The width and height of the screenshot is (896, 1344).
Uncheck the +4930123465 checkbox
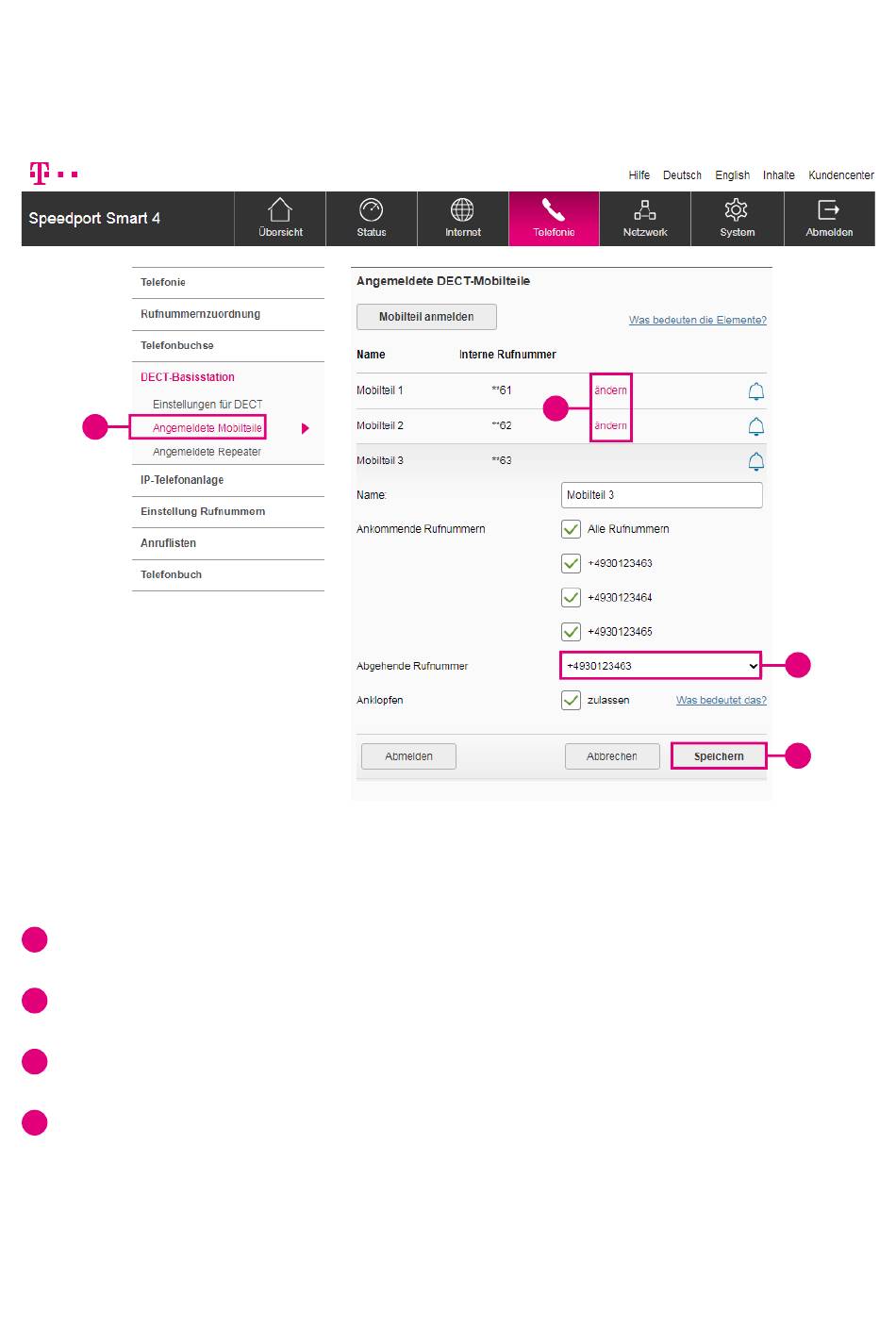[x=571, y=631]
